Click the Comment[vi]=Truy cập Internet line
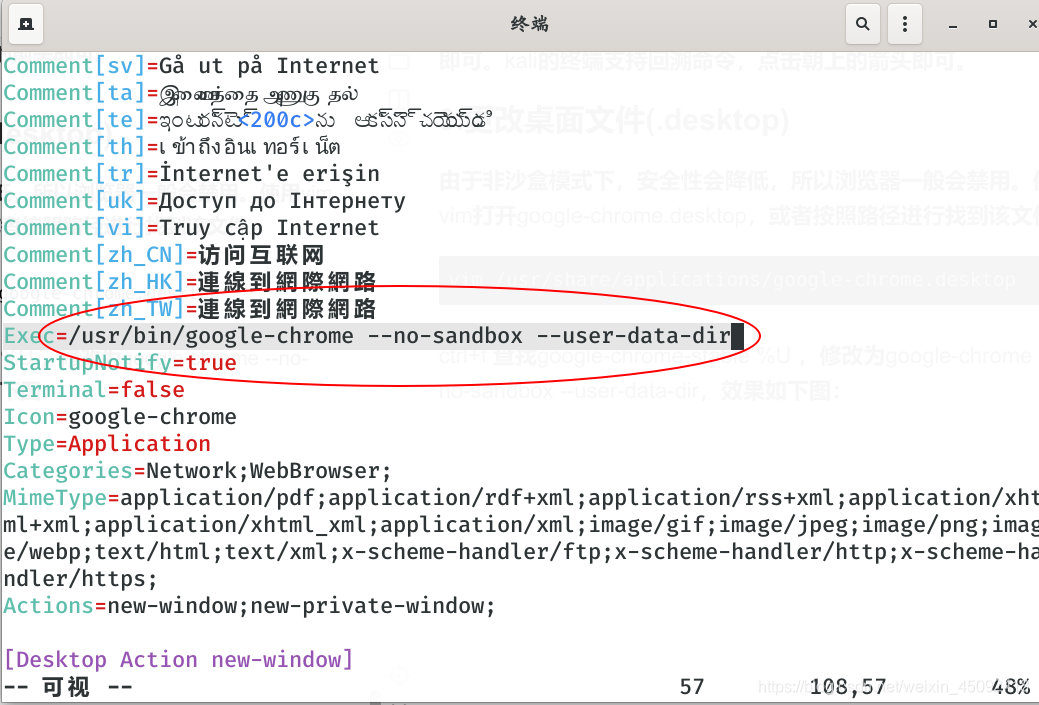1039x705 pixels. (x=191, y=229)
